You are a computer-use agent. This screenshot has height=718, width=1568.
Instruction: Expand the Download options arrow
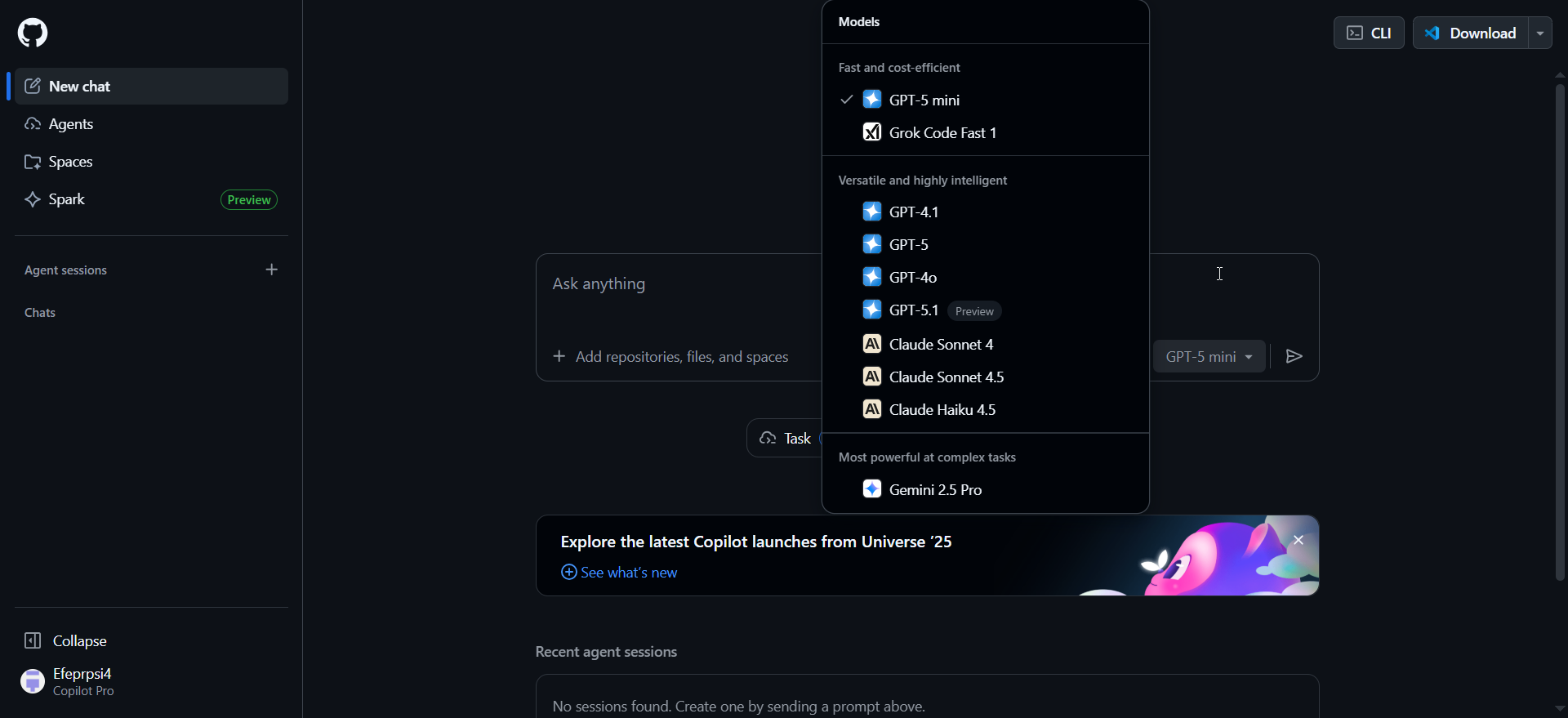click(x=1539, y=33)
